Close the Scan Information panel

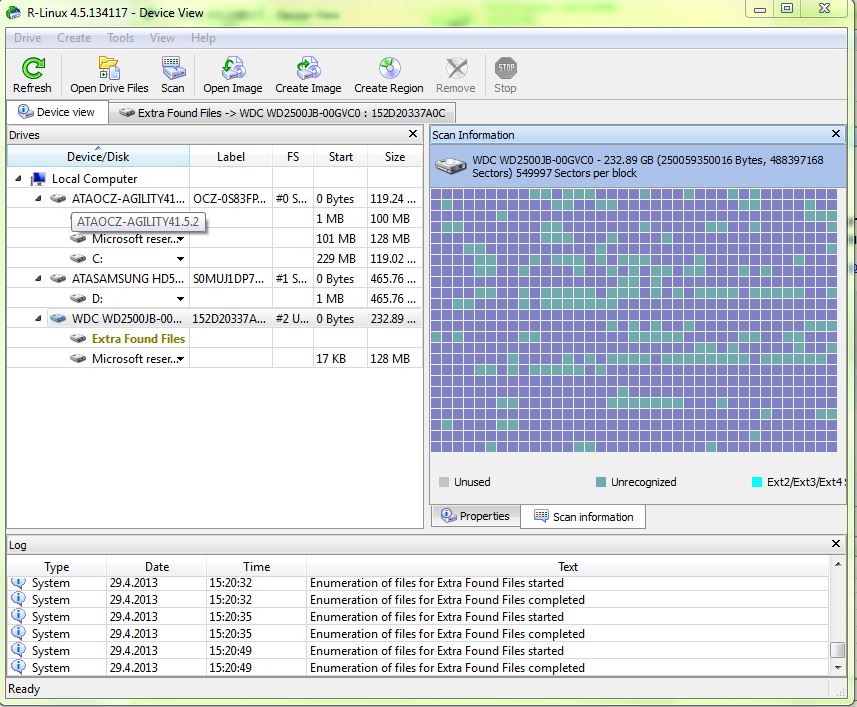pyautogui.click(x=836, y=134)
